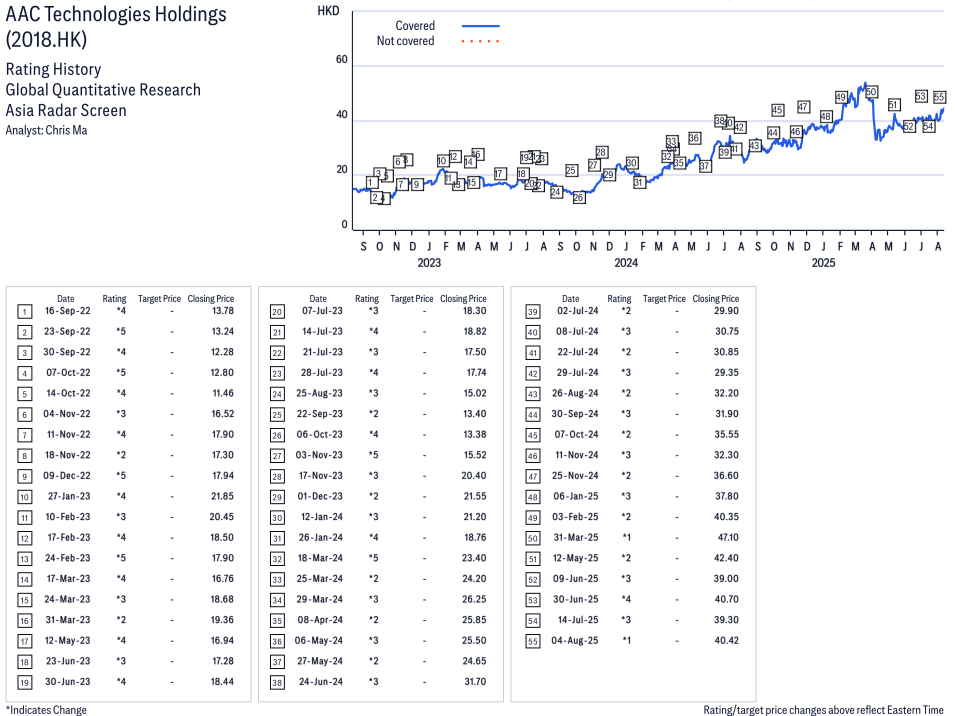Click closing price 47.10
The image size is (955, 716).
coord(728,538)
